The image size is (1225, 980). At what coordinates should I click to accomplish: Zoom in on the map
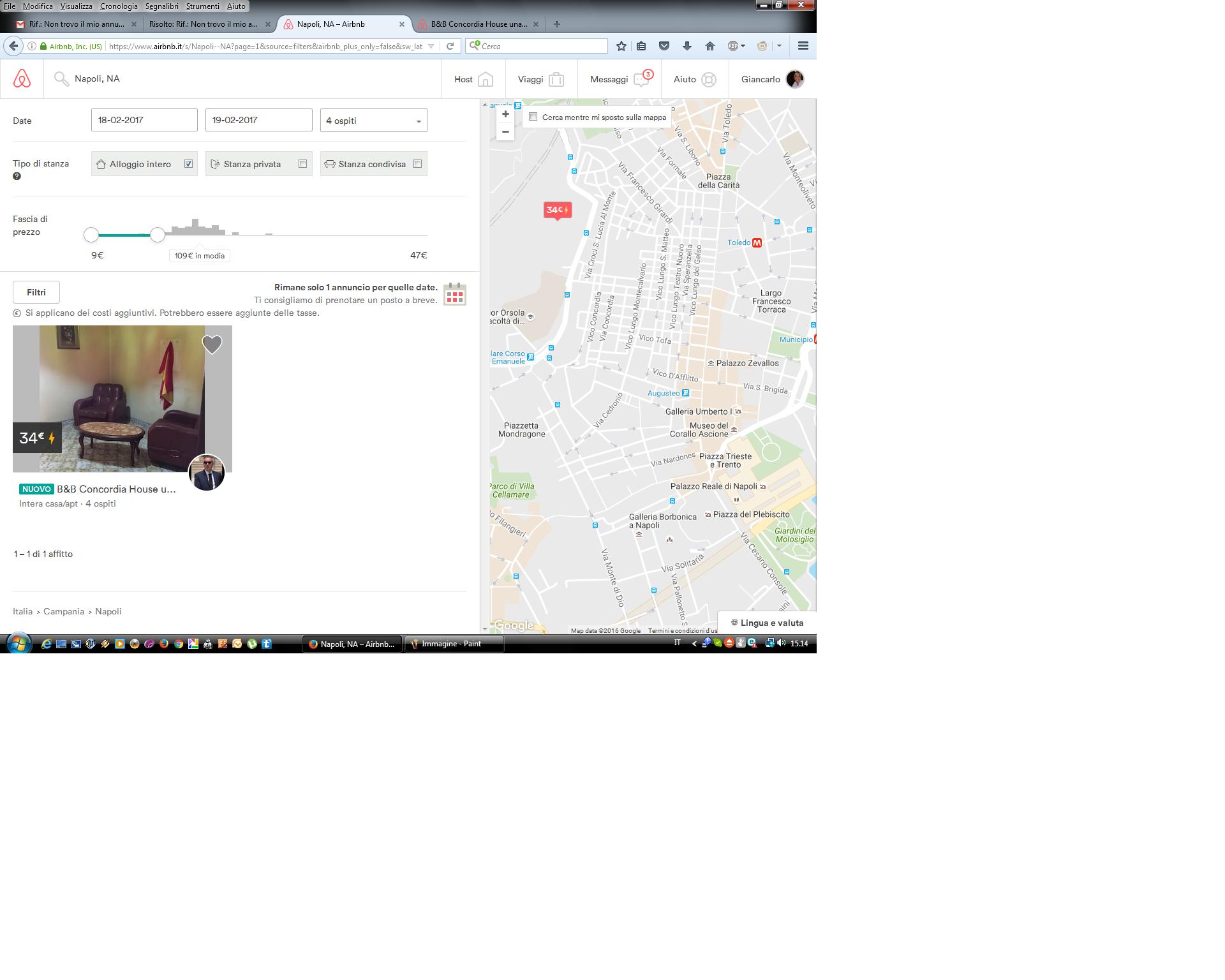click(x=505, y=114)
